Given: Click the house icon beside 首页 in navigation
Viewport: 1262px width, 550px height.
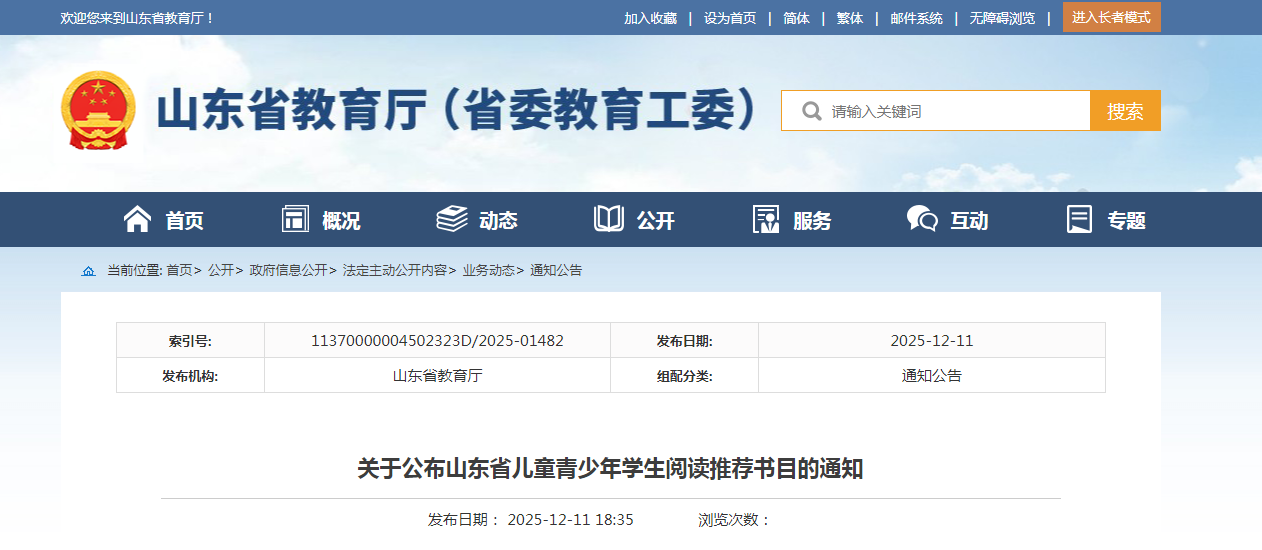Looking at the screenshot, I should [x=137, y=219].
